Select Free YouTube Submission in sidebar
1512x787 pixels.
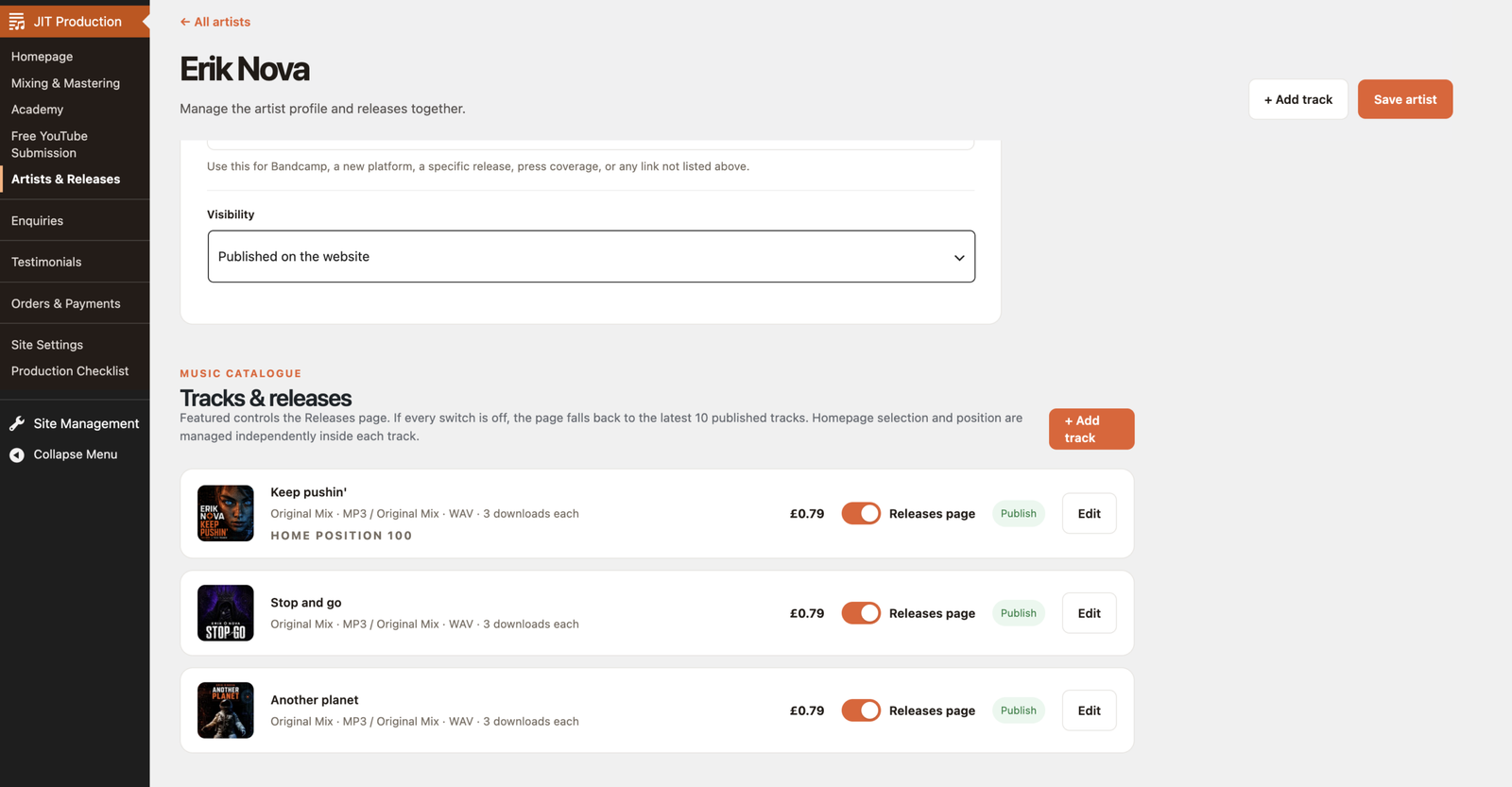(x=49, y=145)
